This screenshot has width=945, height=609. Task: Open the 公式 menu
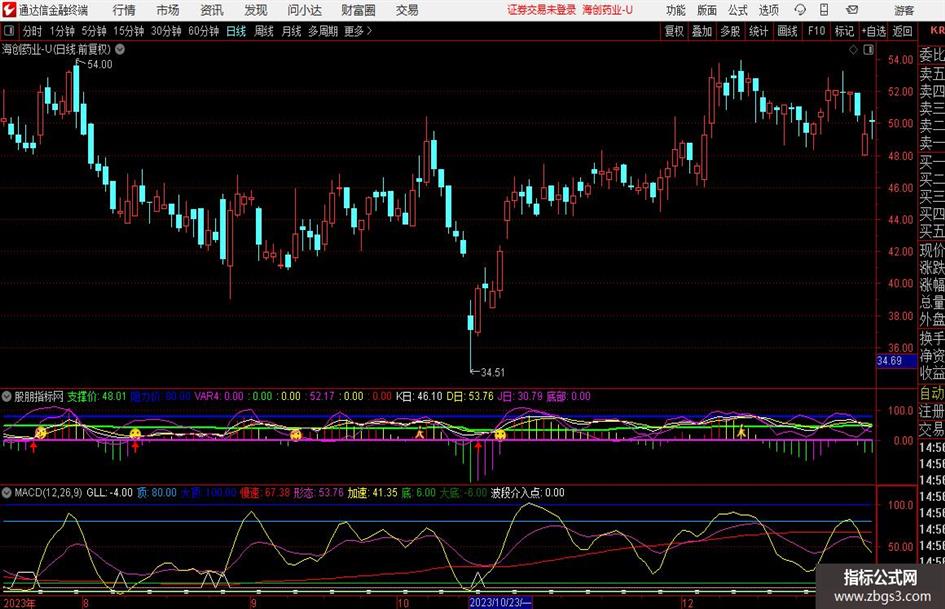pos(737,10)
